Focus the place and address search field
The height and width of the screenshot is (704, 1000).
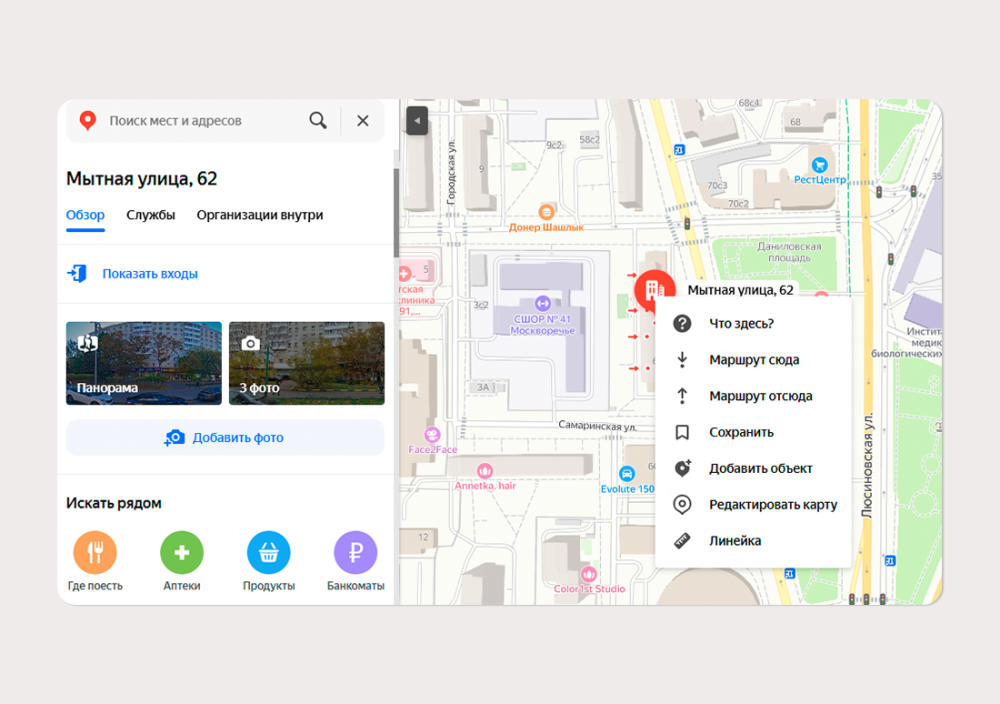point(204,121)
